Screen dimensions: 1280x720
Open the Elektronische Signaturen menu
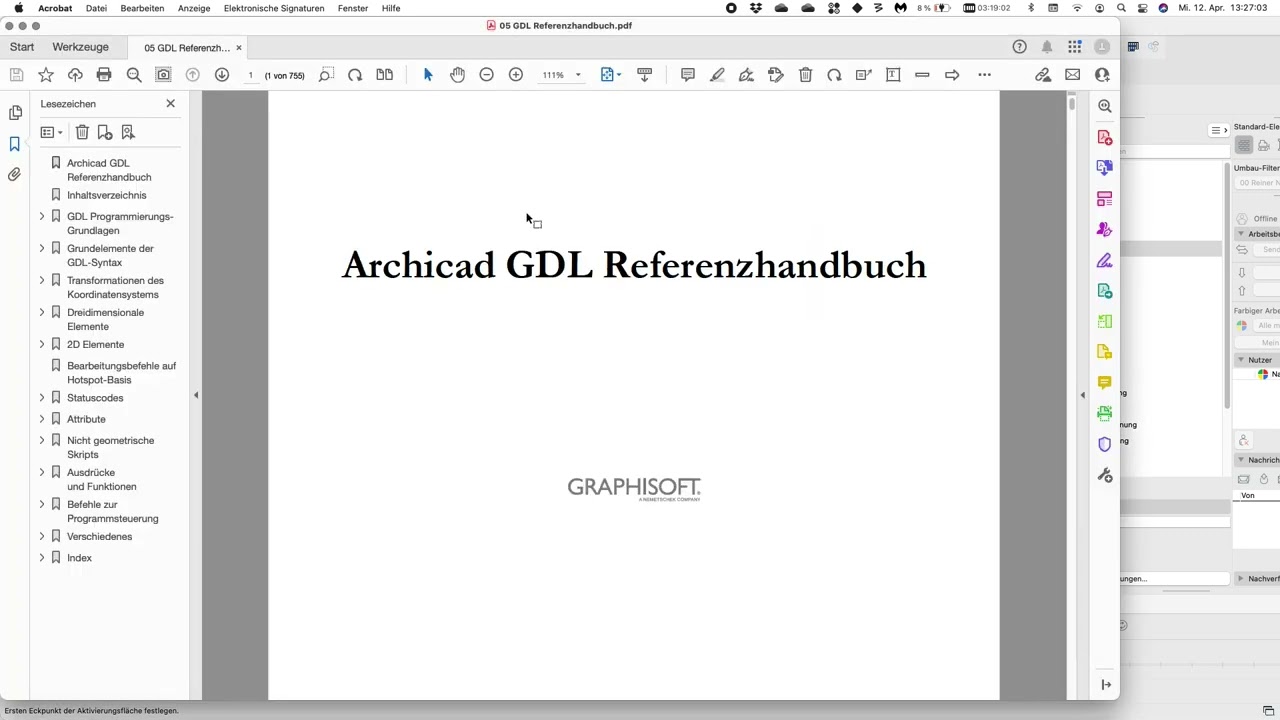274,8
